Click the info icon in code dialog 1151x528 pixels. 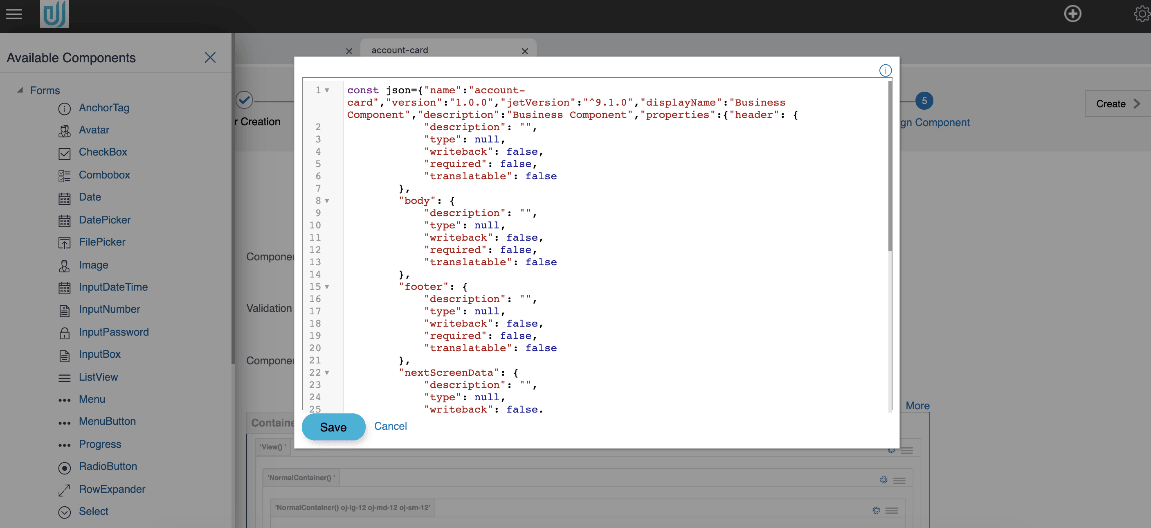(885, 70)
